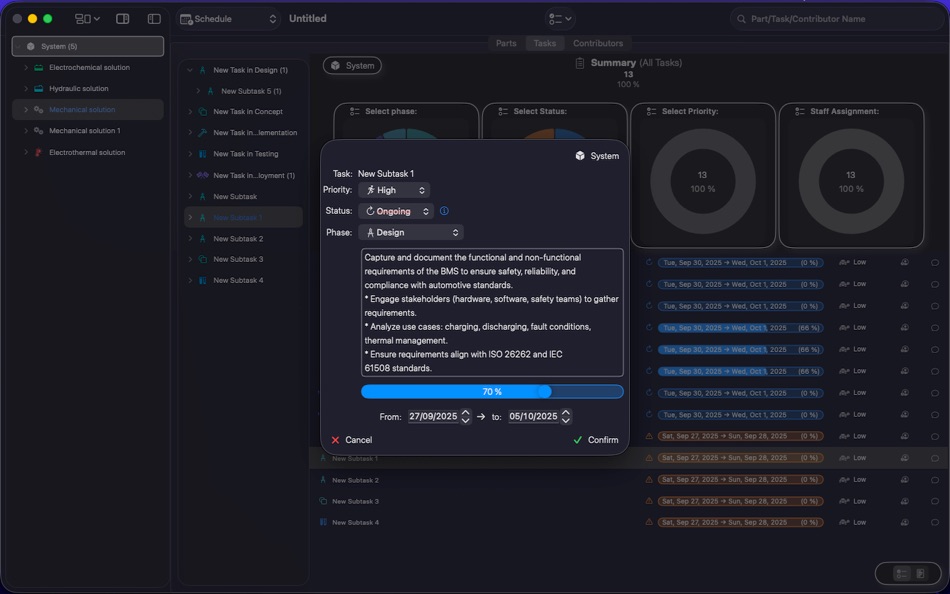The width and height of the screenshot is (950, 594).
Task: Click the Select Priority donut chart
Action: click(703, 181)
